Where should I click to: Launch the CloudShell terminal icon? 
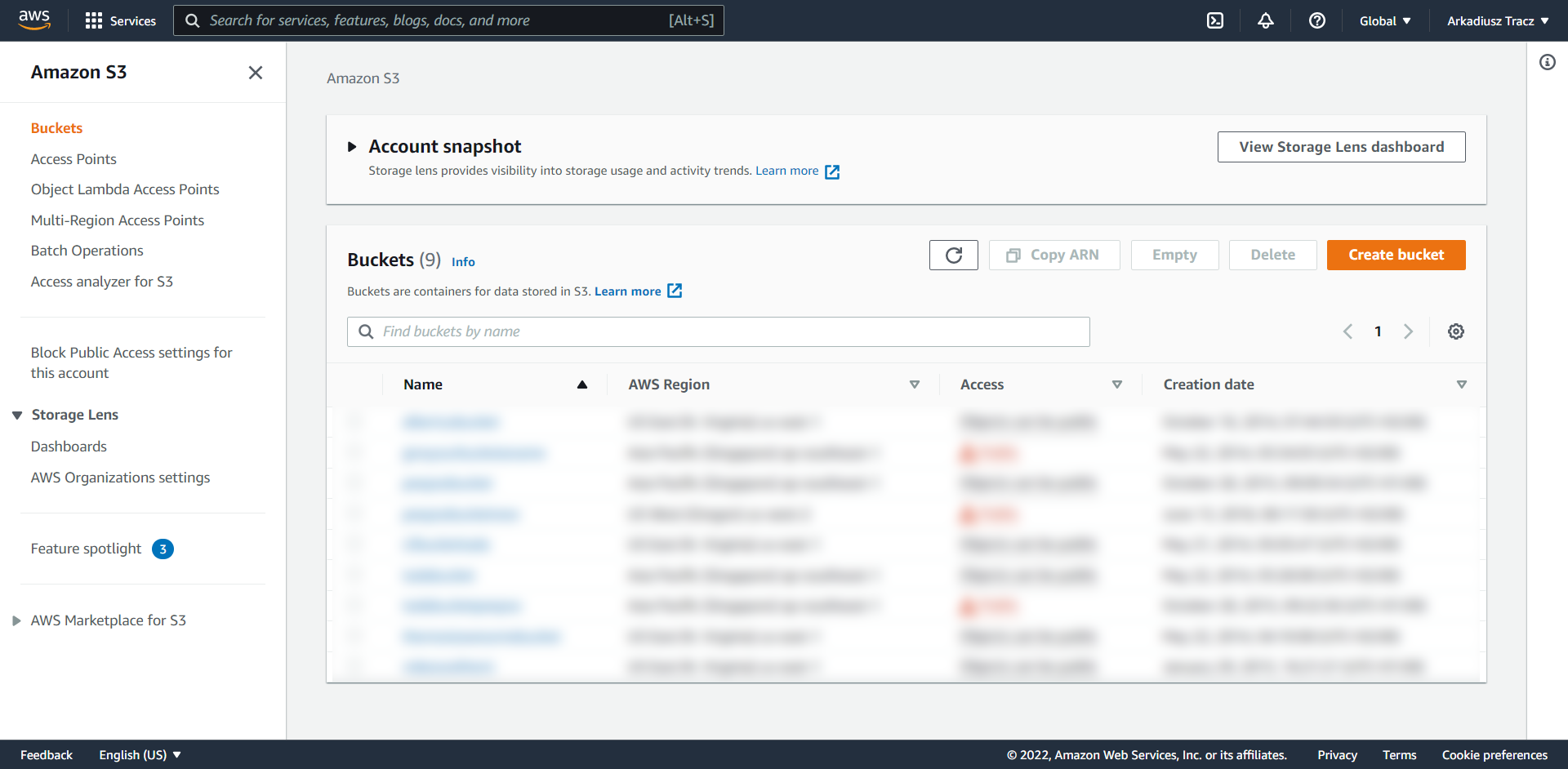coord(1215,20)
